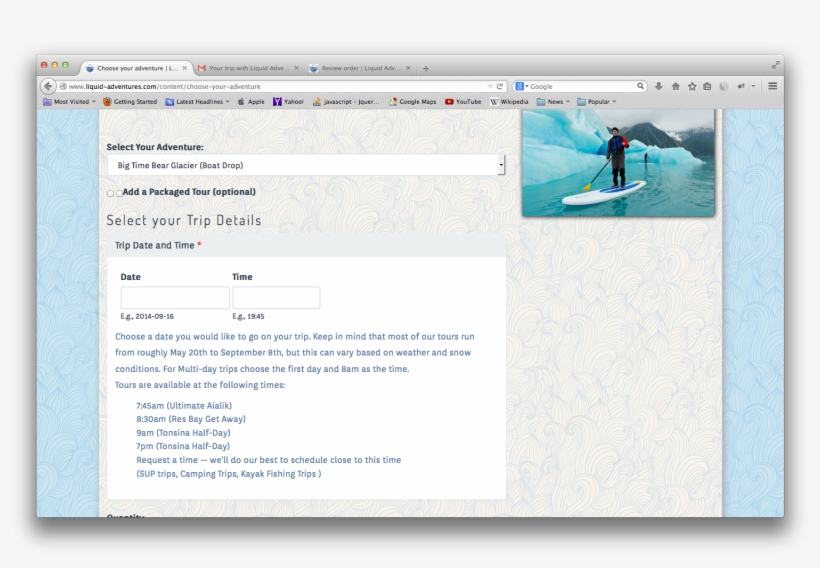This screenshot has height=568, width=820.
Task: Expand the Popular bookmarks folder
Action: click(x=597, y=101)
